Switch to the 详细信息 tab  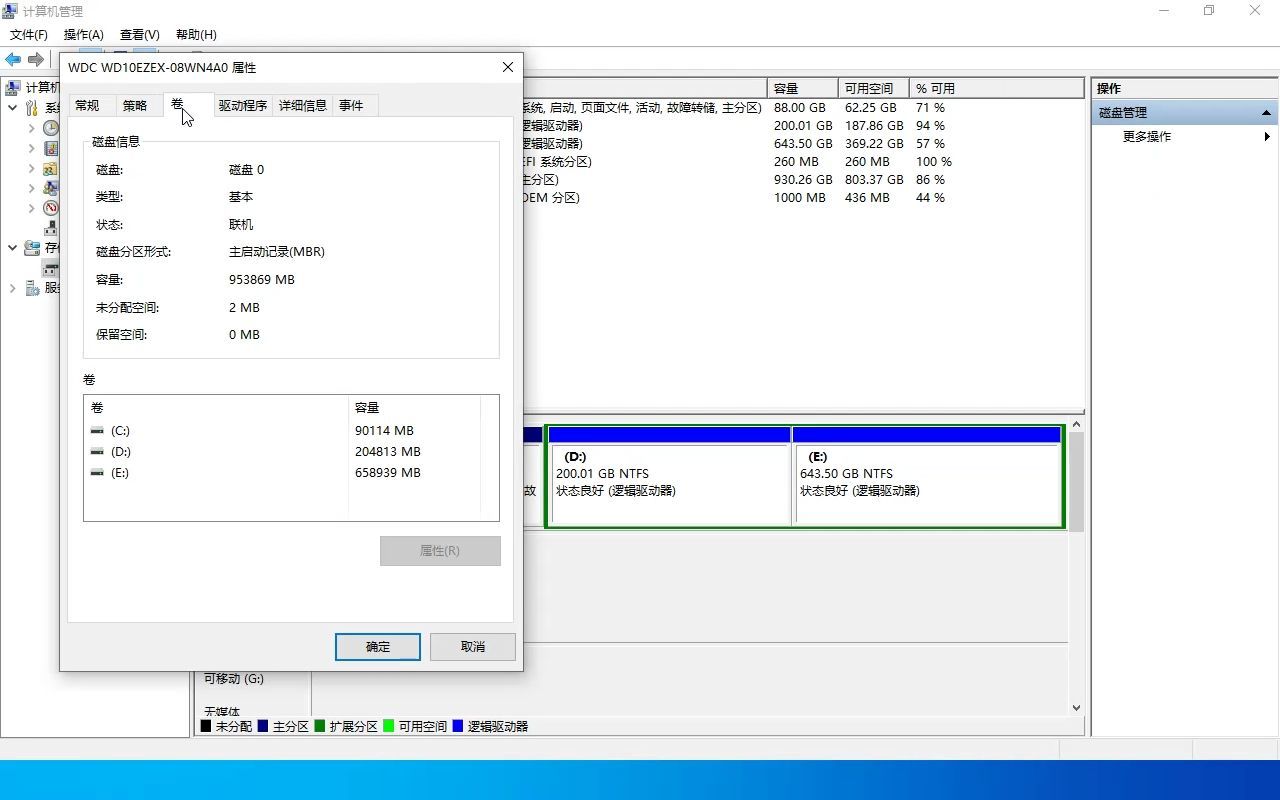click(303, 106)
